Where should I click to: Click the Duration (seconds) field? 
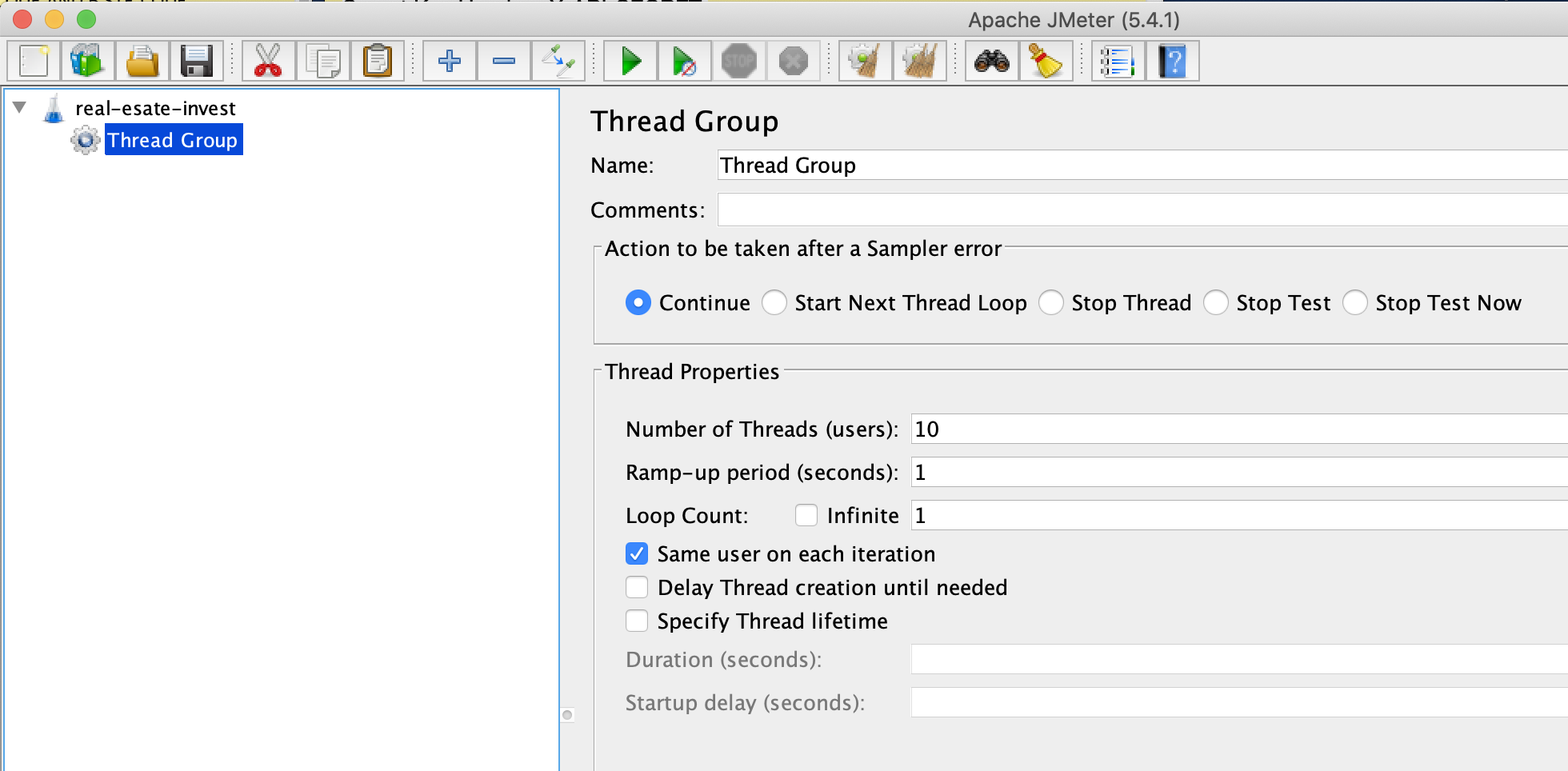1239,659
